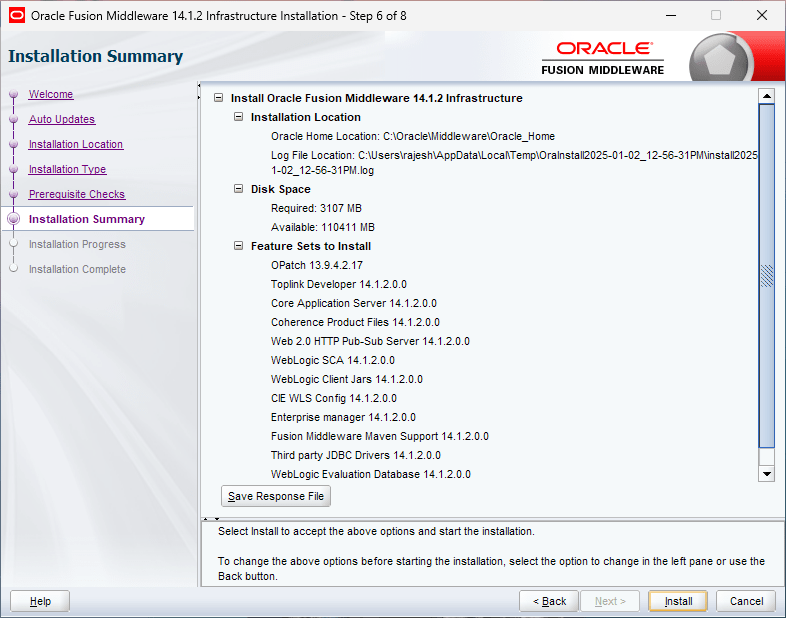Collapse the Disk Space tree node
The height and width of the screenshot is (618, 786).
coord(239,189)
